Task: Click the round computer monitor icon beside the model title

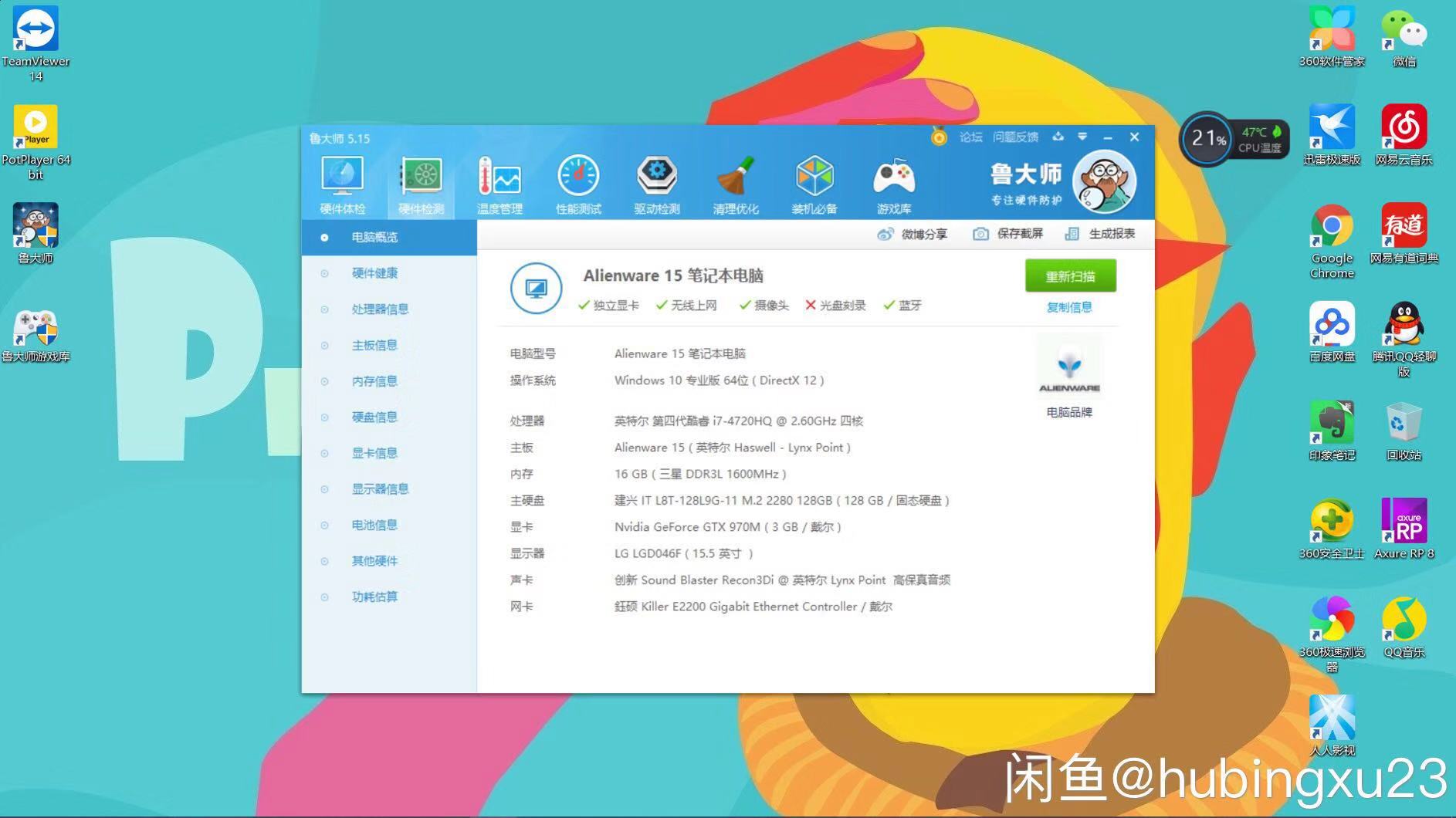Action: (x=536, y=288)
